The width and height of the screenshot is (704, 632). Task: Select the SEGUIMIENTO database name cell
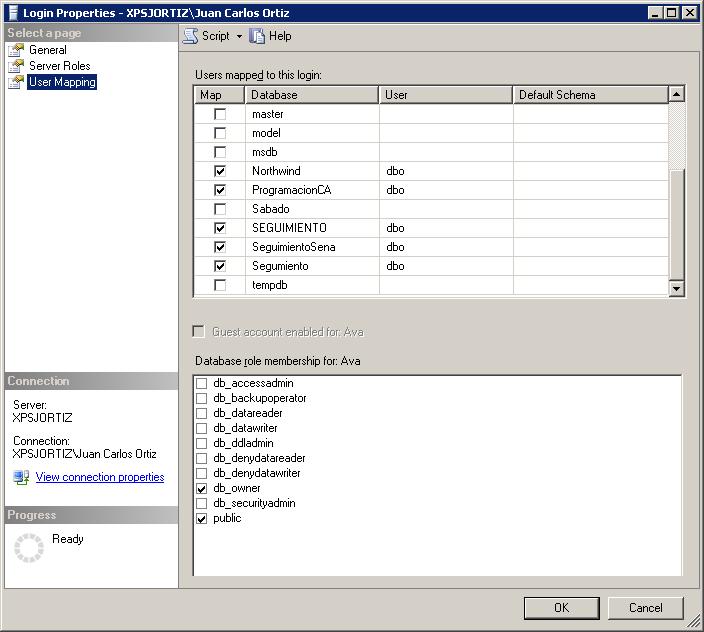pyautogui.click(x=312, y=228)
